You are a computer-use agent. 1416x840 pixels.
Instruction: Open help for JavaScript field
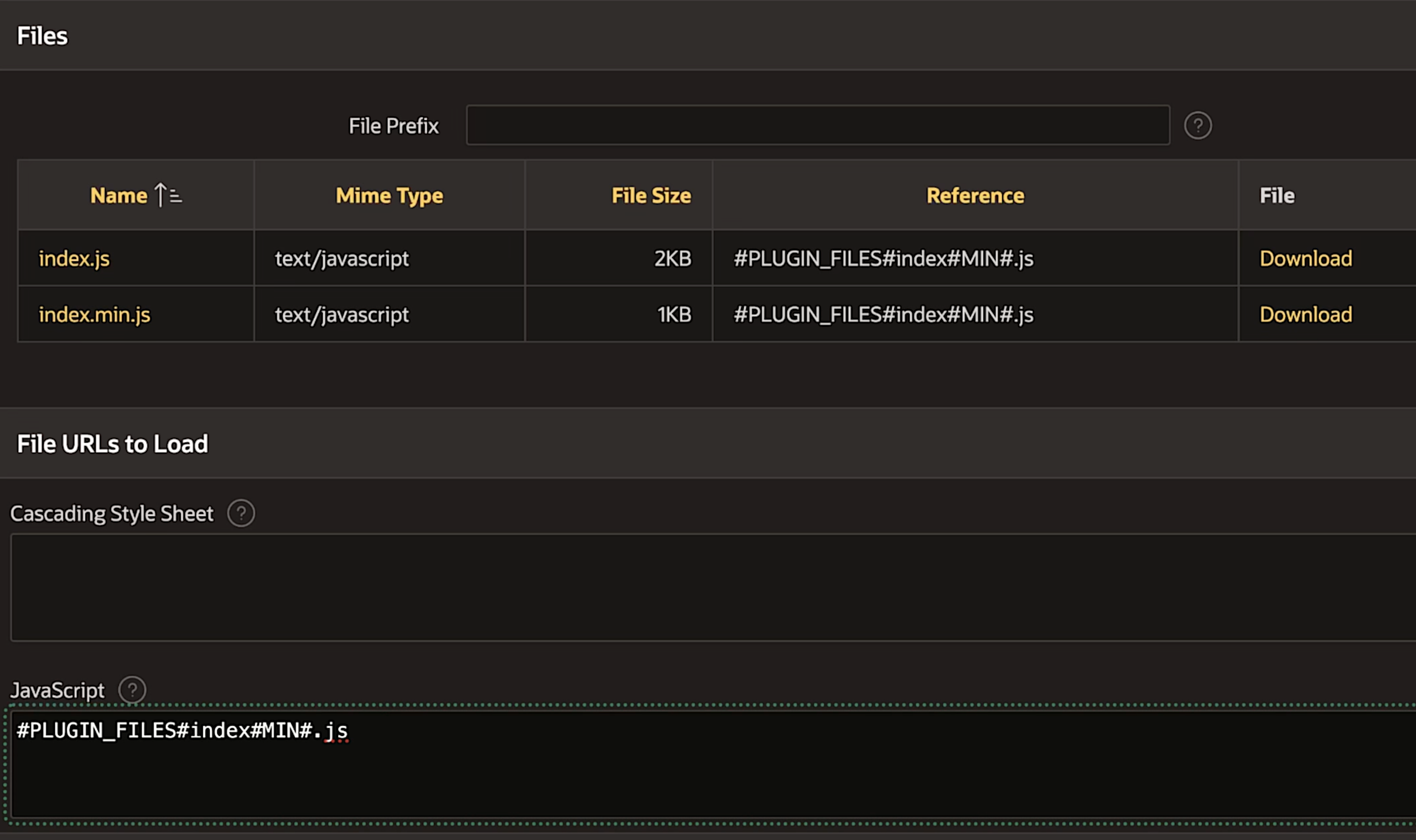(x=132, y=690)
